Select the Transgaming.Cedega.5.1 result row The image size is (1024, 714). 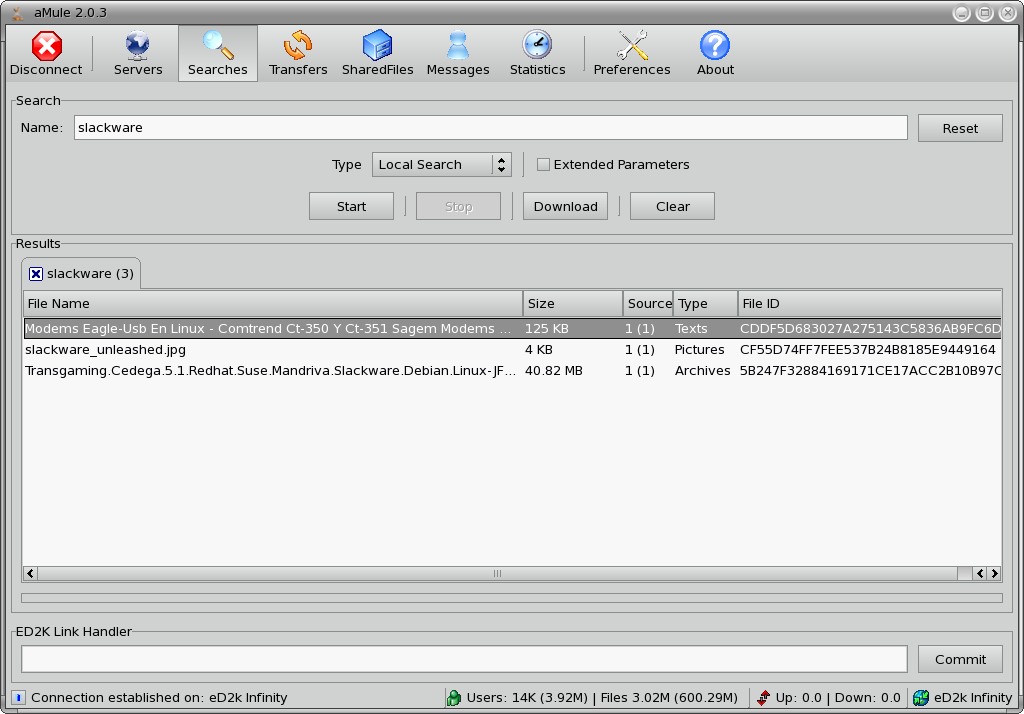513,370
